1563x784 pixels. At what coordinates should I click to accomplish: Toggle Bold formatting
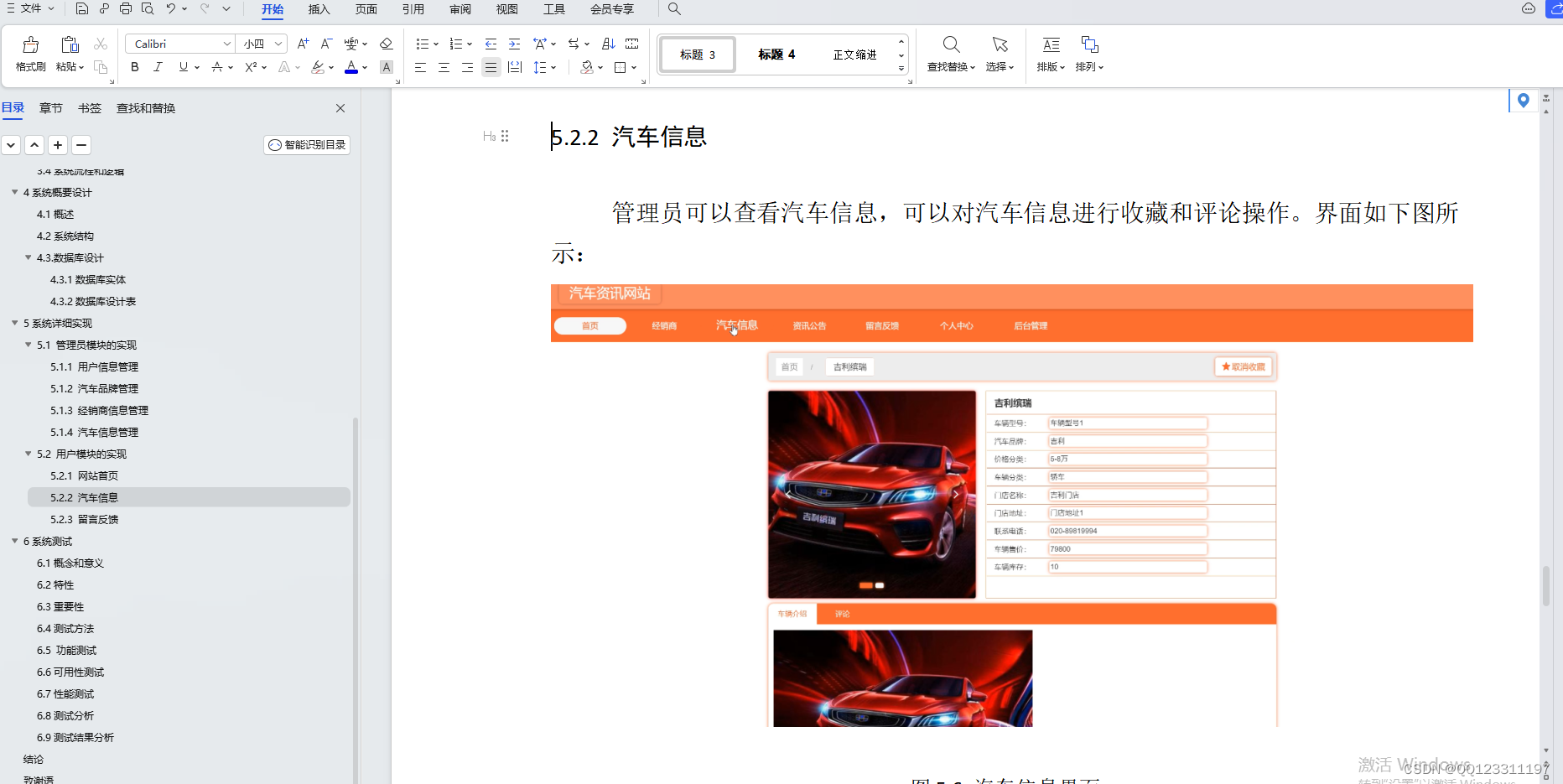tap(134, 67)
